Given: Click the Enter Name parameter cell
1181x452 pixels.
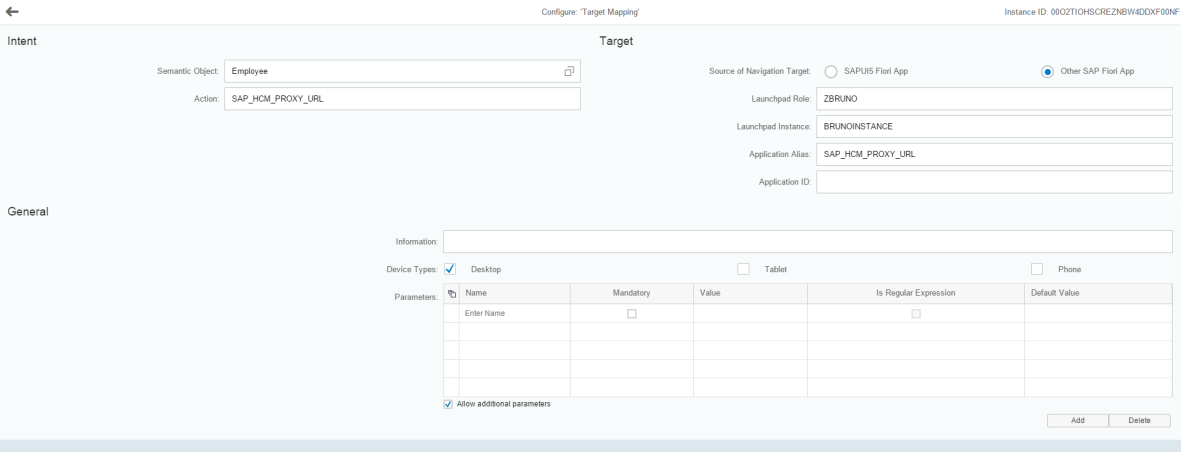Looking at the screenshot, I should click(514, 314).
